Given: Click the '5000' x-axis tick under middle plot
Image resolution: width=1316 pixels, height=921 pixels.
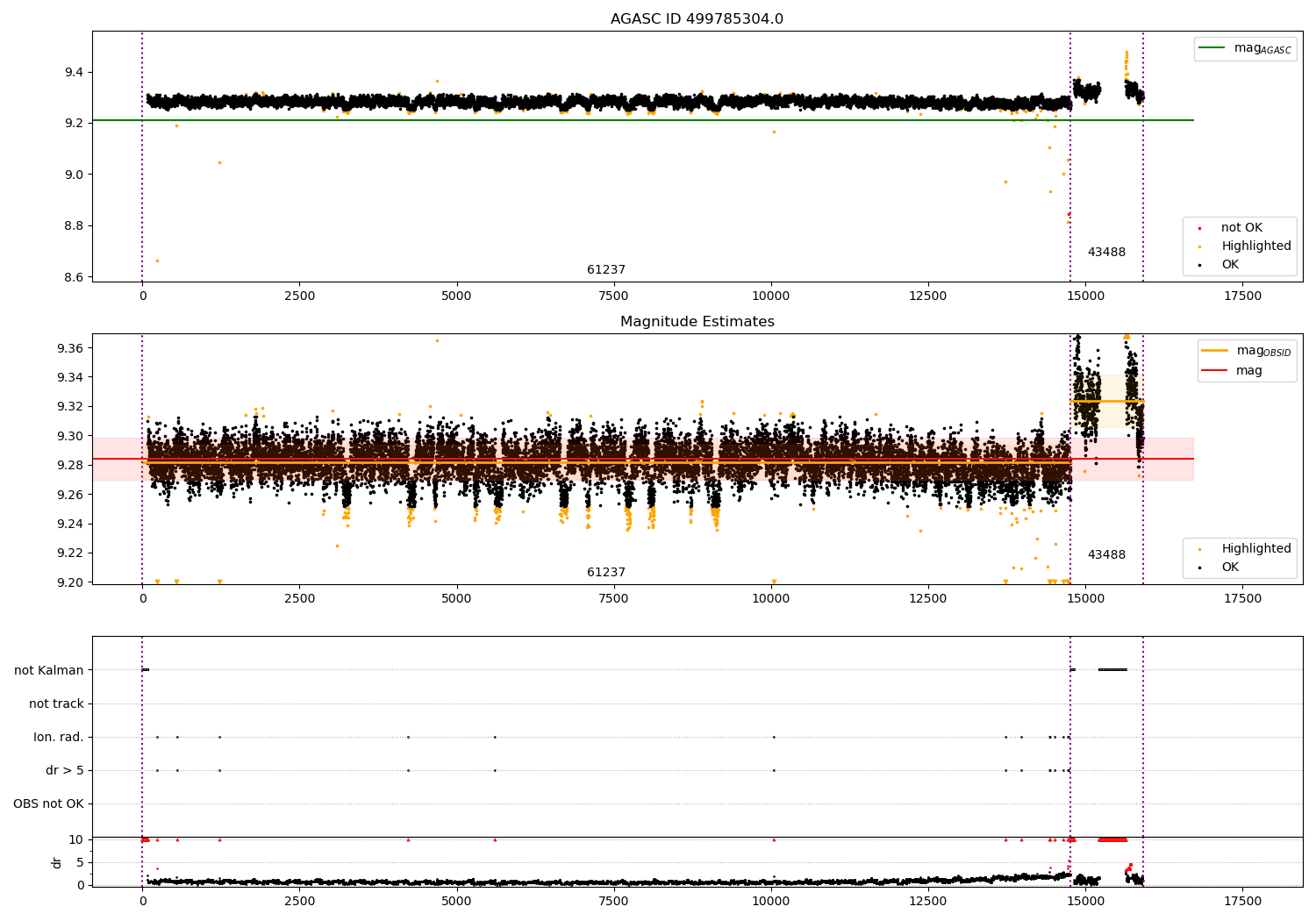Looking at the screenshot, I should [456, 599].
